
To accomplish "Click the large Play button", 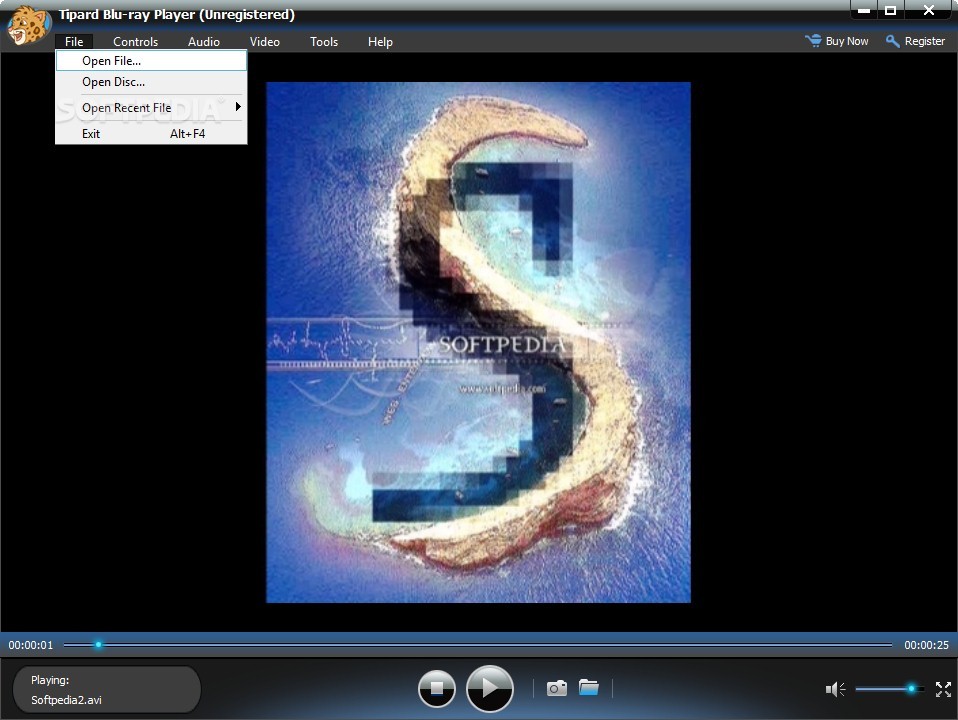I will click(x=489, y=688).
